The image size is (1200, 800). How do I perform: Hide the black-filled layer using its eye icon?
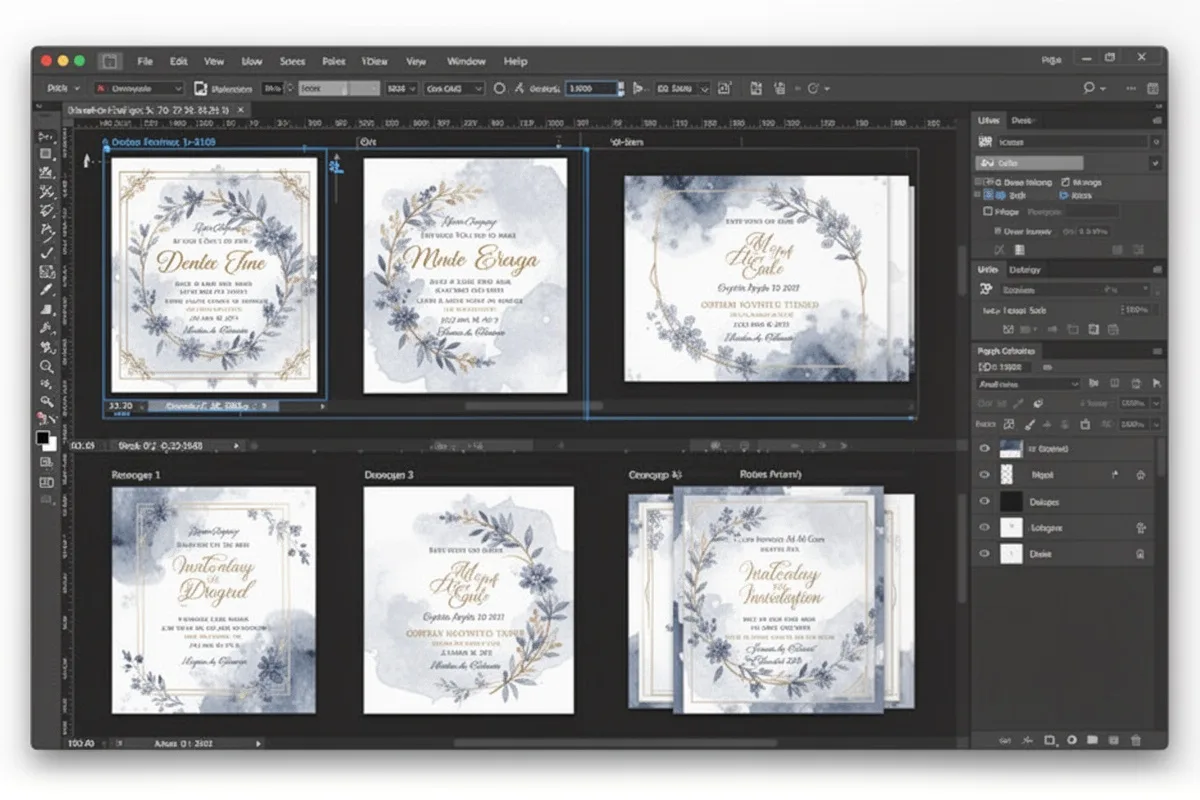click(985, 500)
